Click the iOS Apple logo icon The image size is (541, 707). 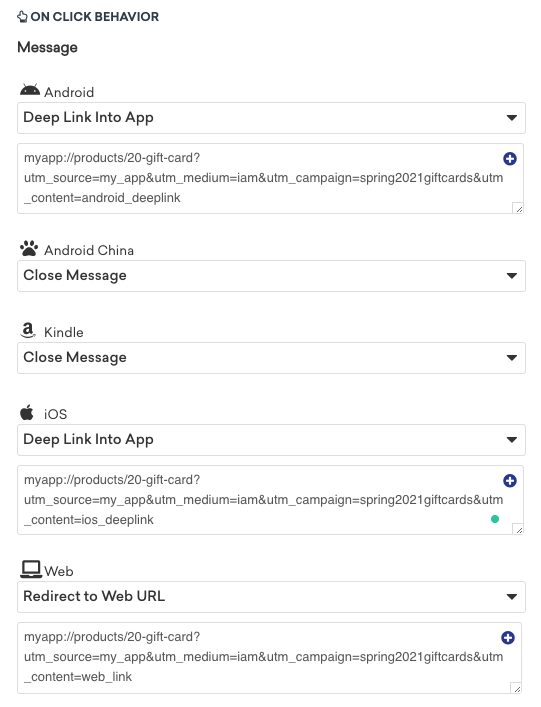coord(27,412)
